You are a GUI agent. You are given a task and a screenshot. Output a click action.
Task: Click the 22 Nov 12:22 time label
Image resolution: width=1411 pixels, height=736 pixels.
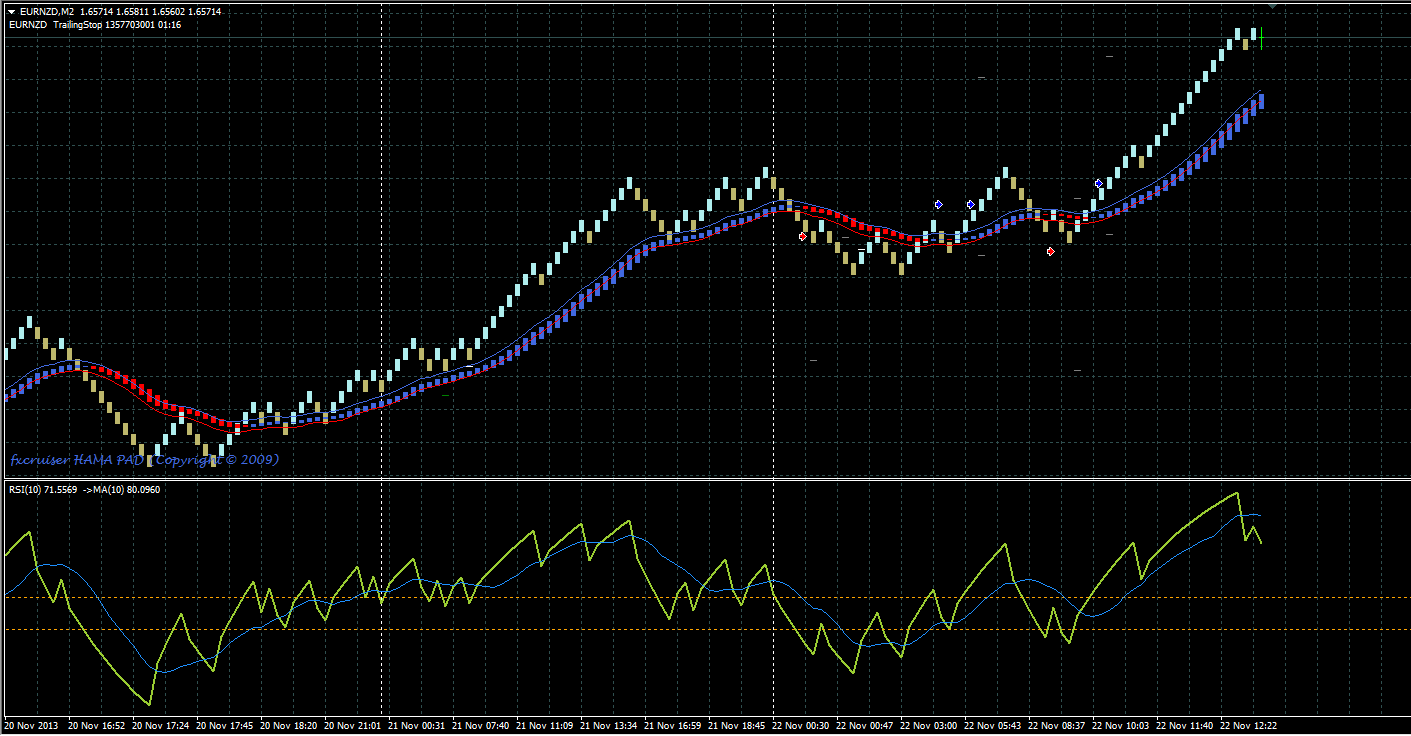(1249, 725)
